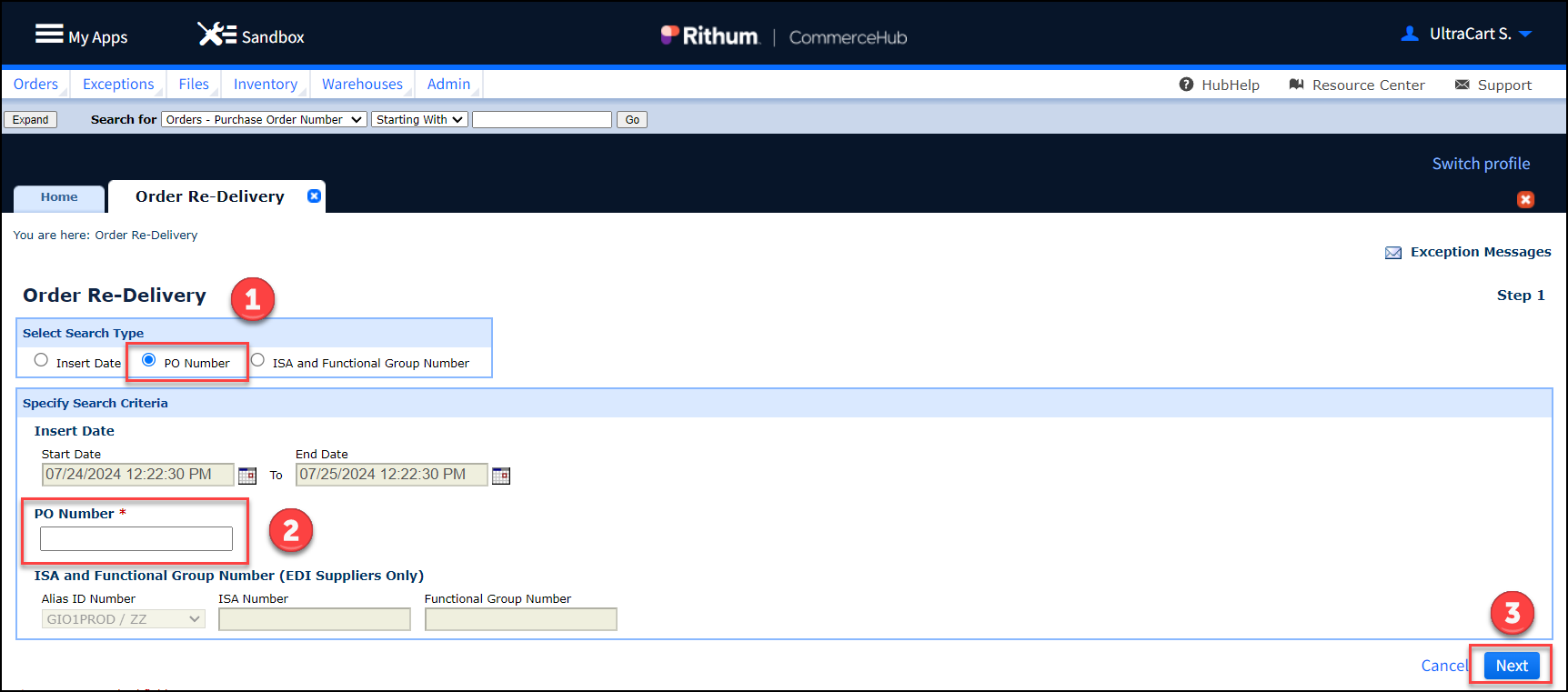This screenshot has width=1568, height=692.
Task: Expand the Alias ID Number dropdown
Action: tap(124, 619)
